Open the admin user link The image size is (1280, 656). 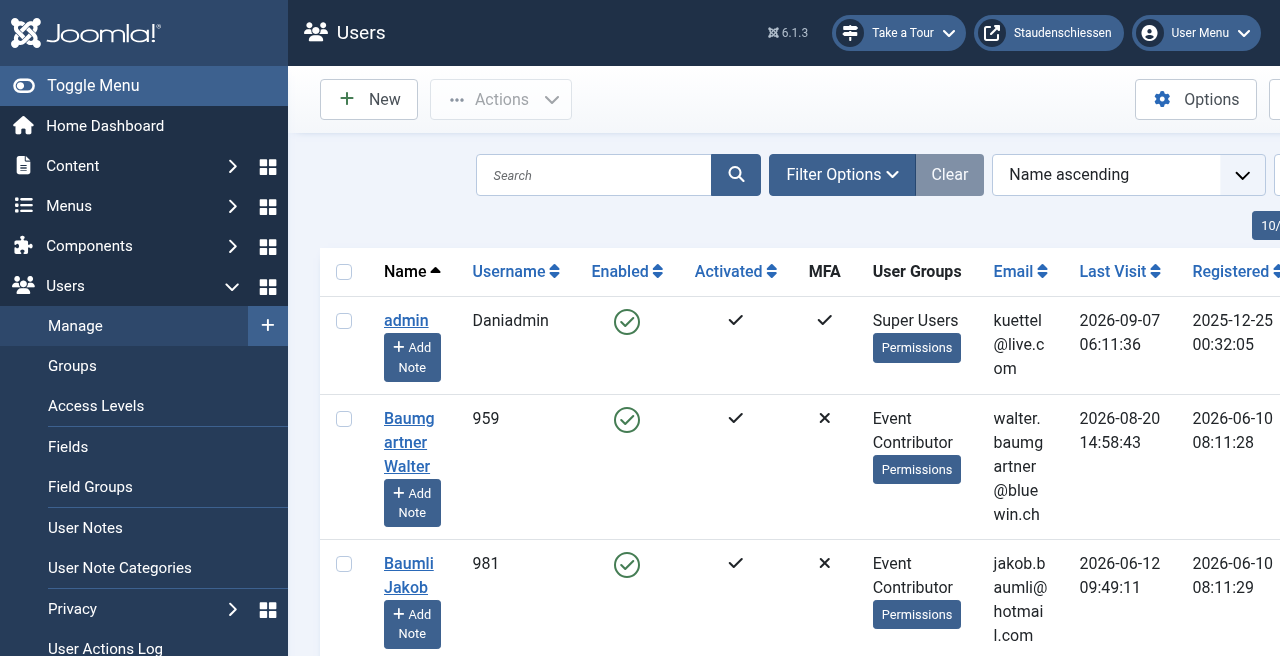[x=406, y=321]
